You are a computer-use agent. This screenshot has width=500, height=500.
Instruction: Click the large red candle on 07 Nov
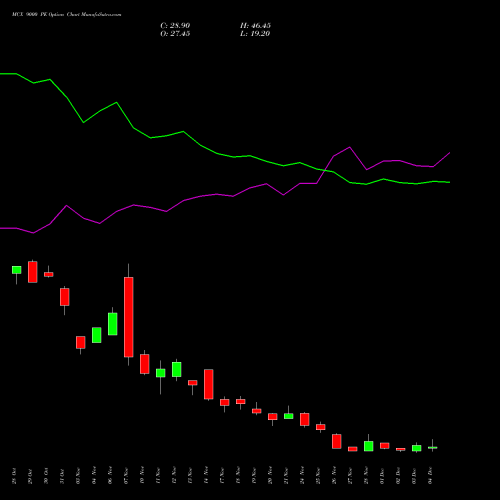(129, 317)
